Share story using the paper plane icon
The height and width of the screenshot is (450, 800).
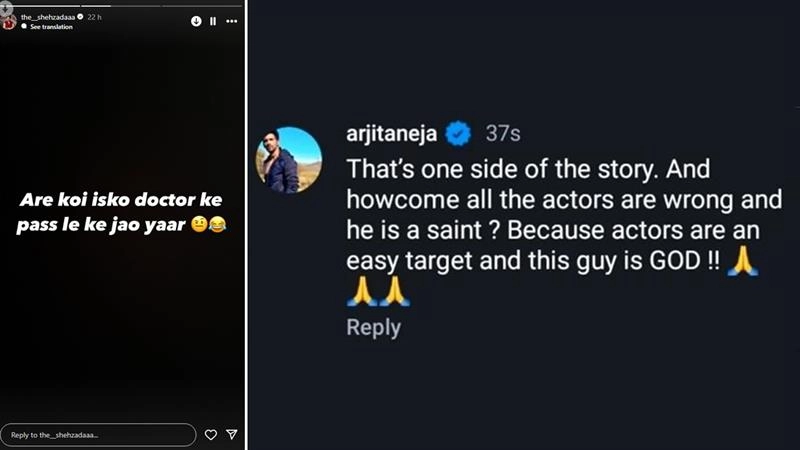tap(231, 435)
